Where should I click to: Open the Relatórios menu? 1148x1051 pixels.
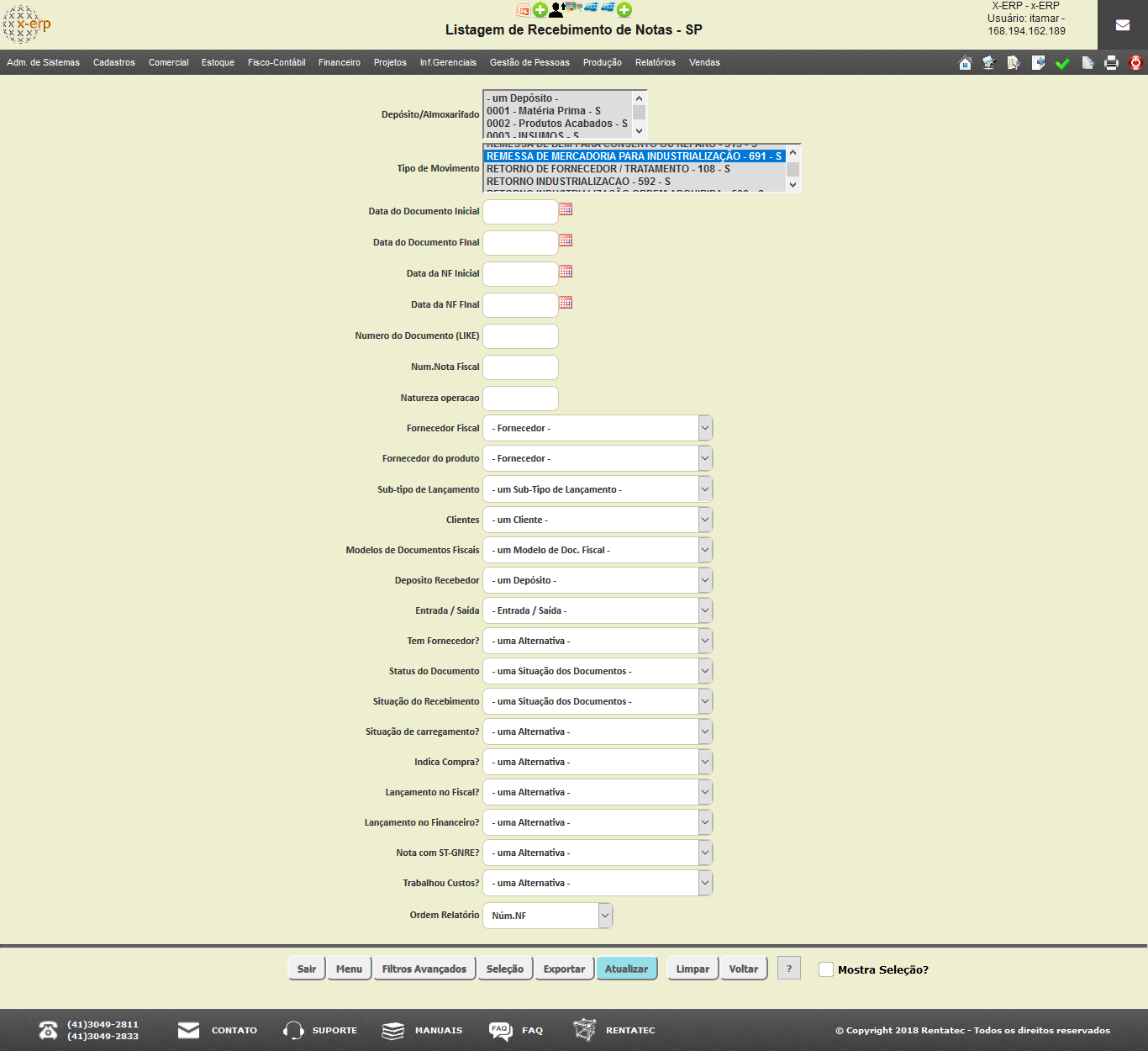[656, 62]
